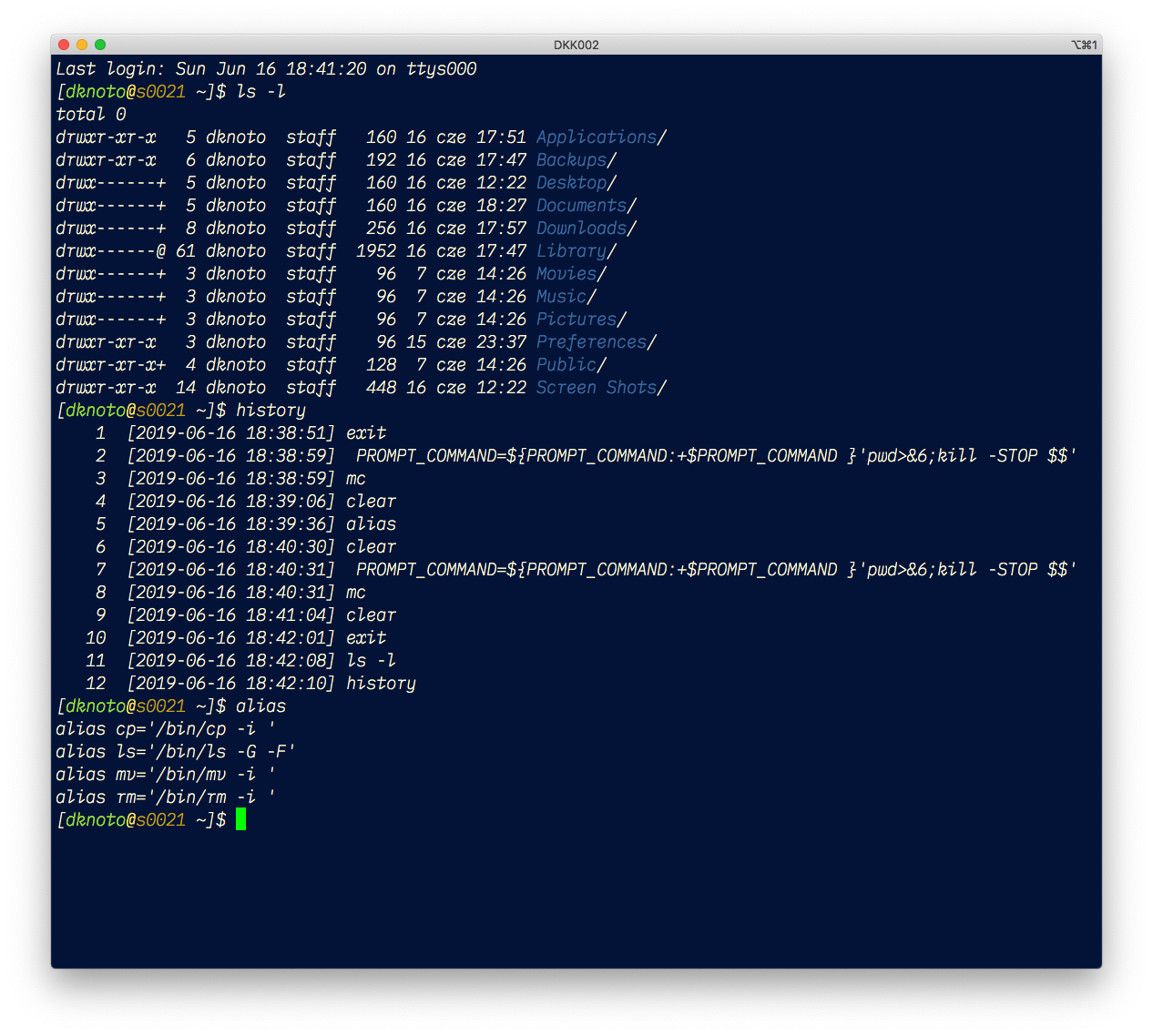Click the green zoom window button
The image size is (1153, 1036).
click(100, 45)
